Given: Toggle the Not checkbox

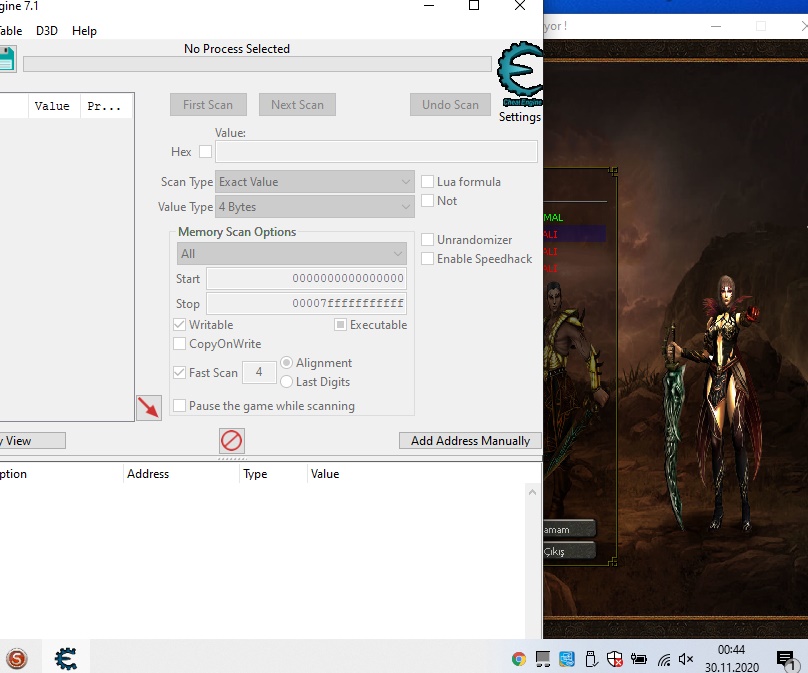Looking at the screenshot, I should [427, 200].
